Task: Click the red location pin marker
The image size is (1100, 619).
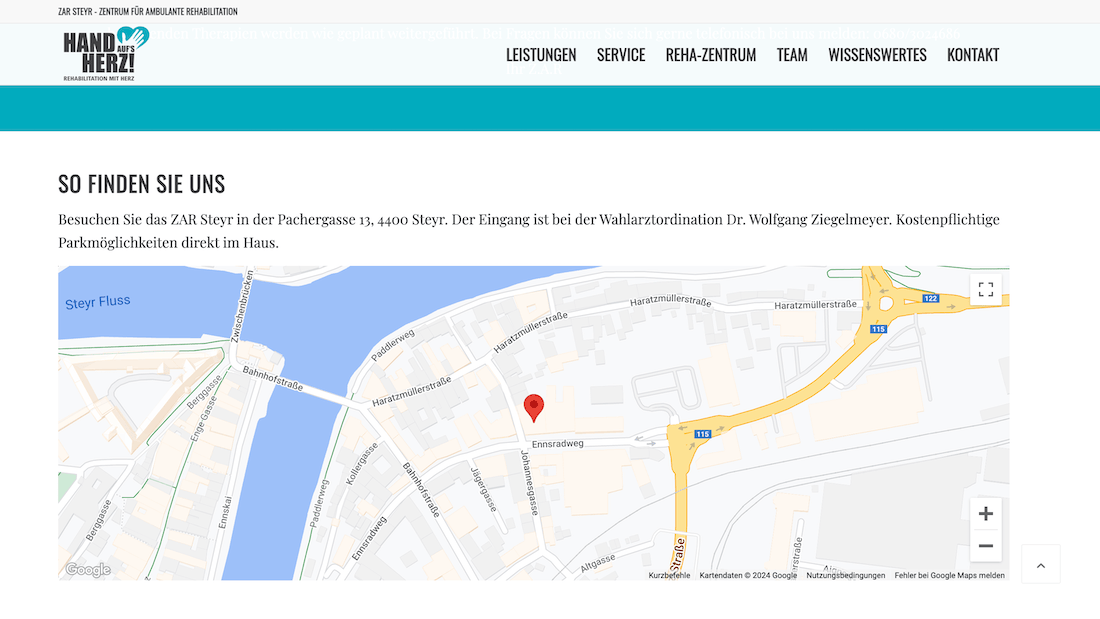Action: pyautogui.click(x=534, y=408)
